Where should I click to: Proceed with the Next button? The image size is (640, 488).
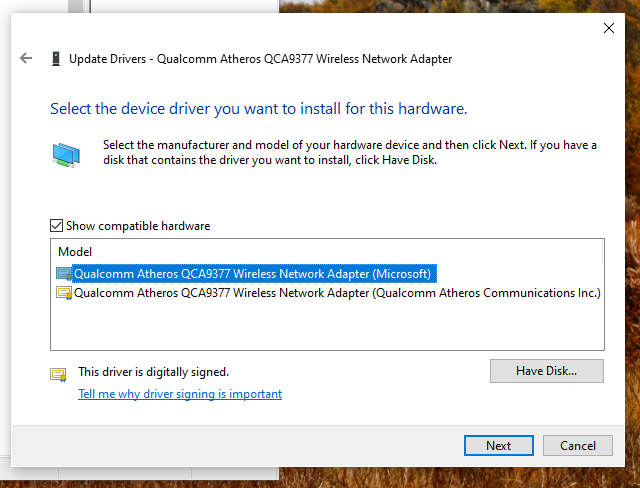pos(498,446)
